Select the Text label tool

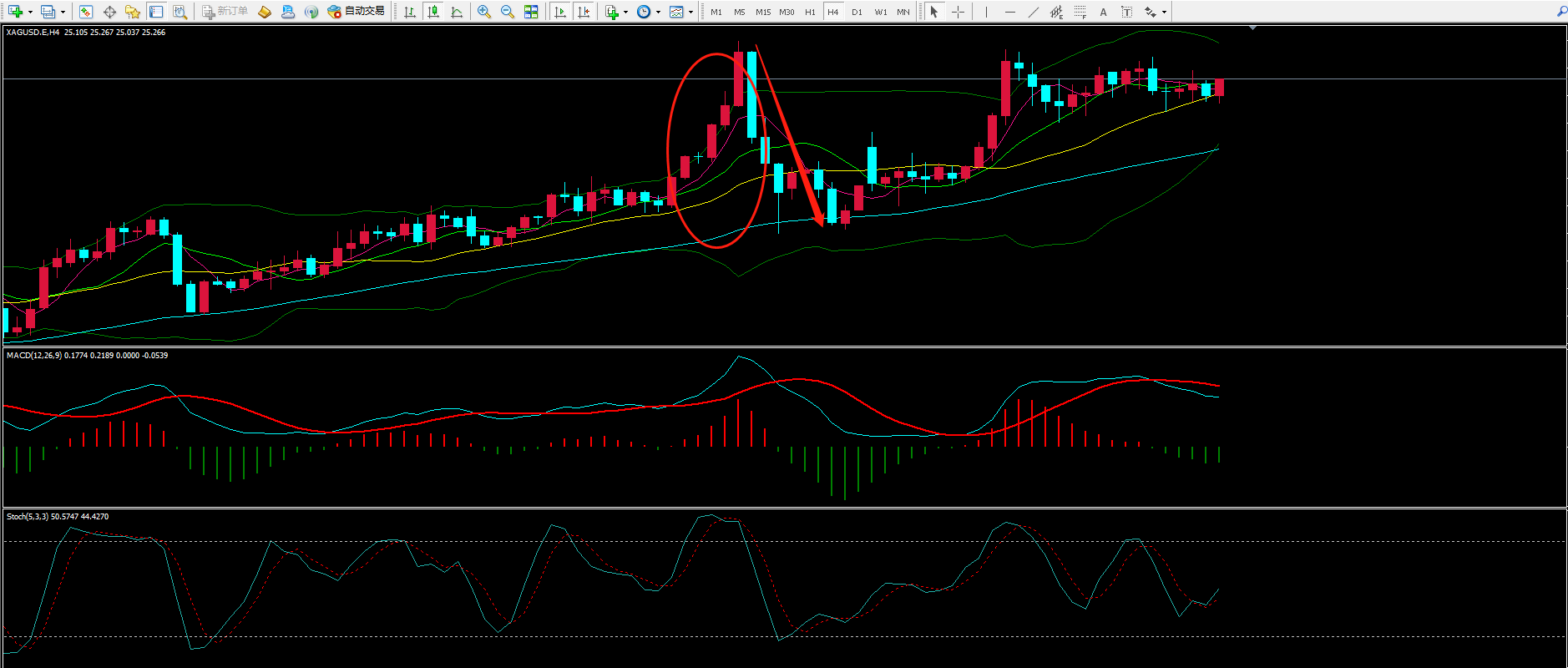tap(1103, 12)
